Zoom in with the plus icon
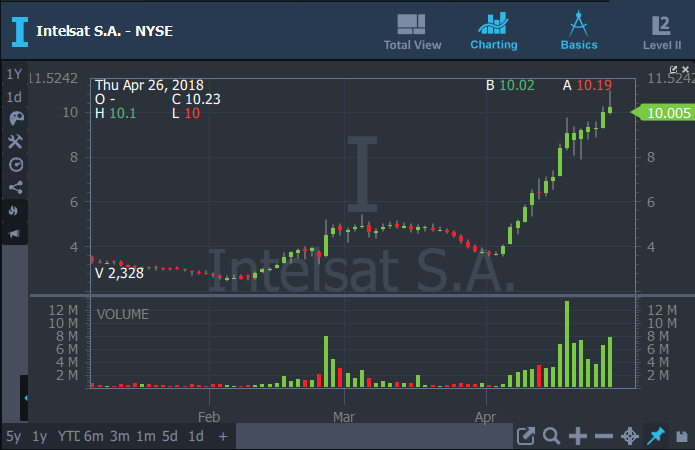The image size is (695, 450). 578,436
